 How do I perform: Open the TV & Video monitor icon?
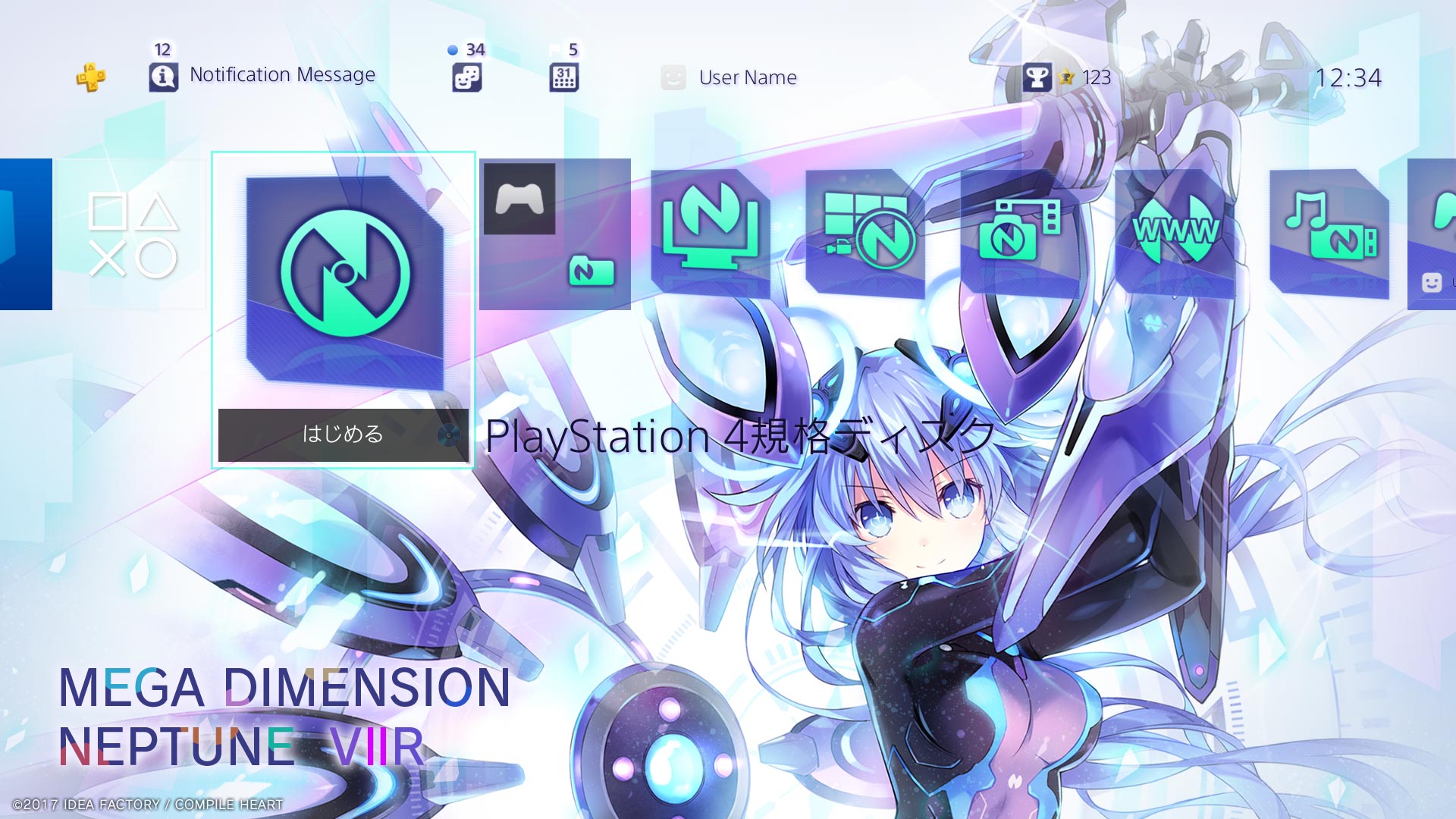(x=711, y=233)
